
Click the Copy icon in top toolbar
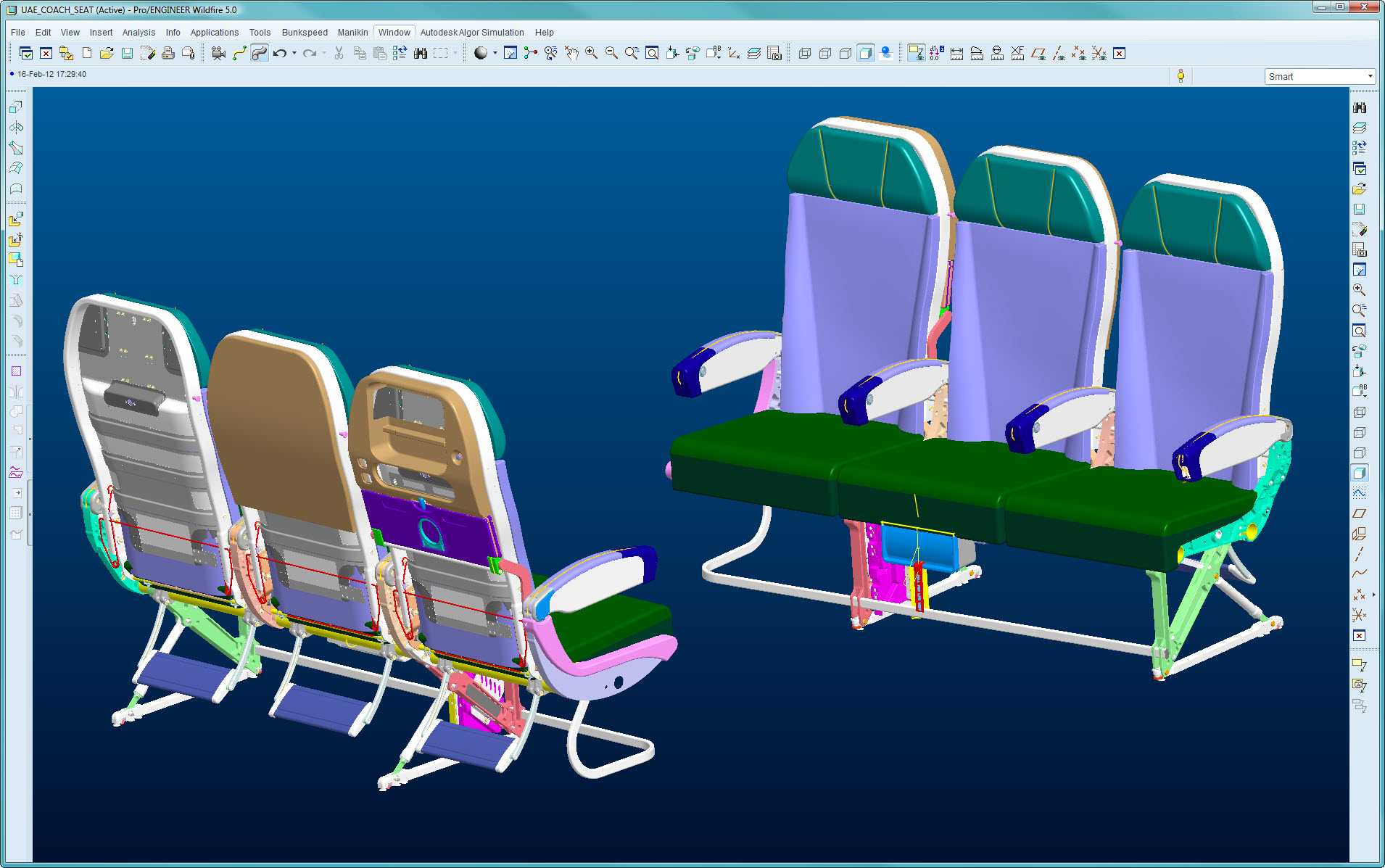(x=359, y=53)
